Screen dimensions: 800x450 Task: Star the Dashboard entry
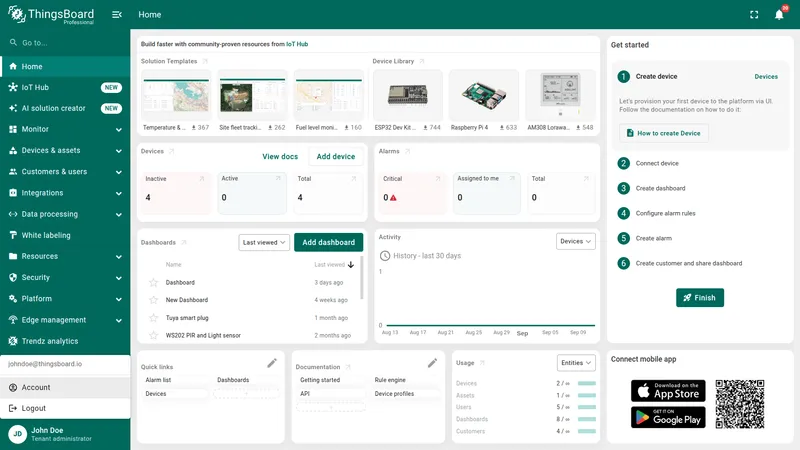pyautogui.click(x=153, y=282)
